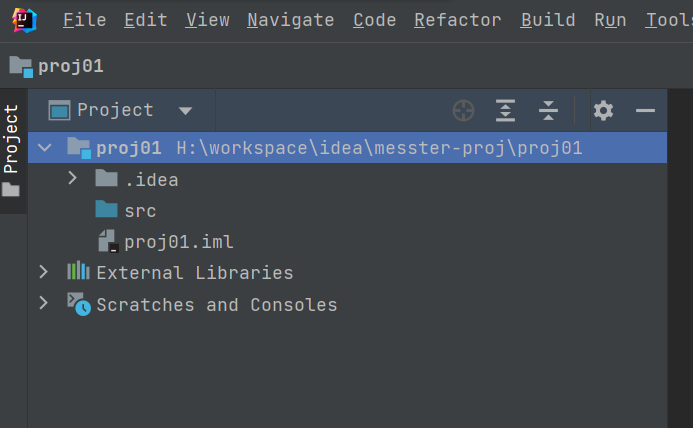Viewport: 693px width, 428px height.
Task: Open the File menu
Action: [84, 20]
